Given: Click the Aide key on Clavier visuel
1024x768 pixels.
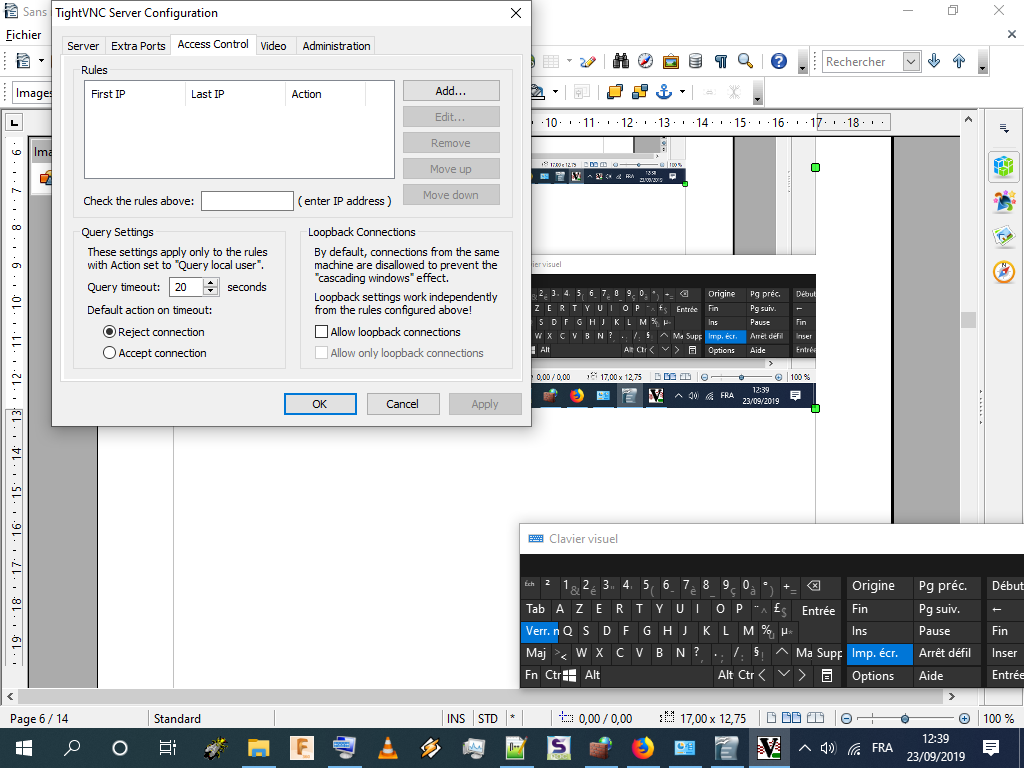Looking at the screenshot, I should pyautogui.click(x=946, y=676).
